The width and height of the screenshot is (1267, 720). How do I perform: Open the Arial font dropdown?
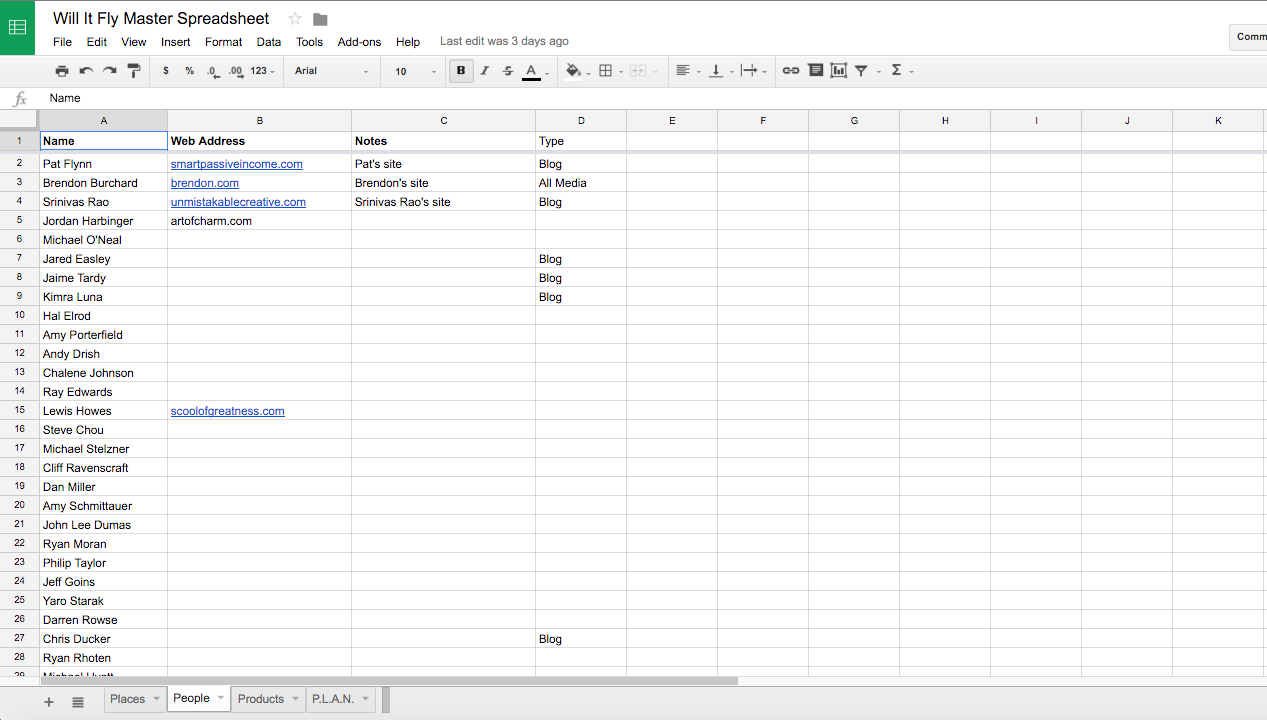[331, 71]
